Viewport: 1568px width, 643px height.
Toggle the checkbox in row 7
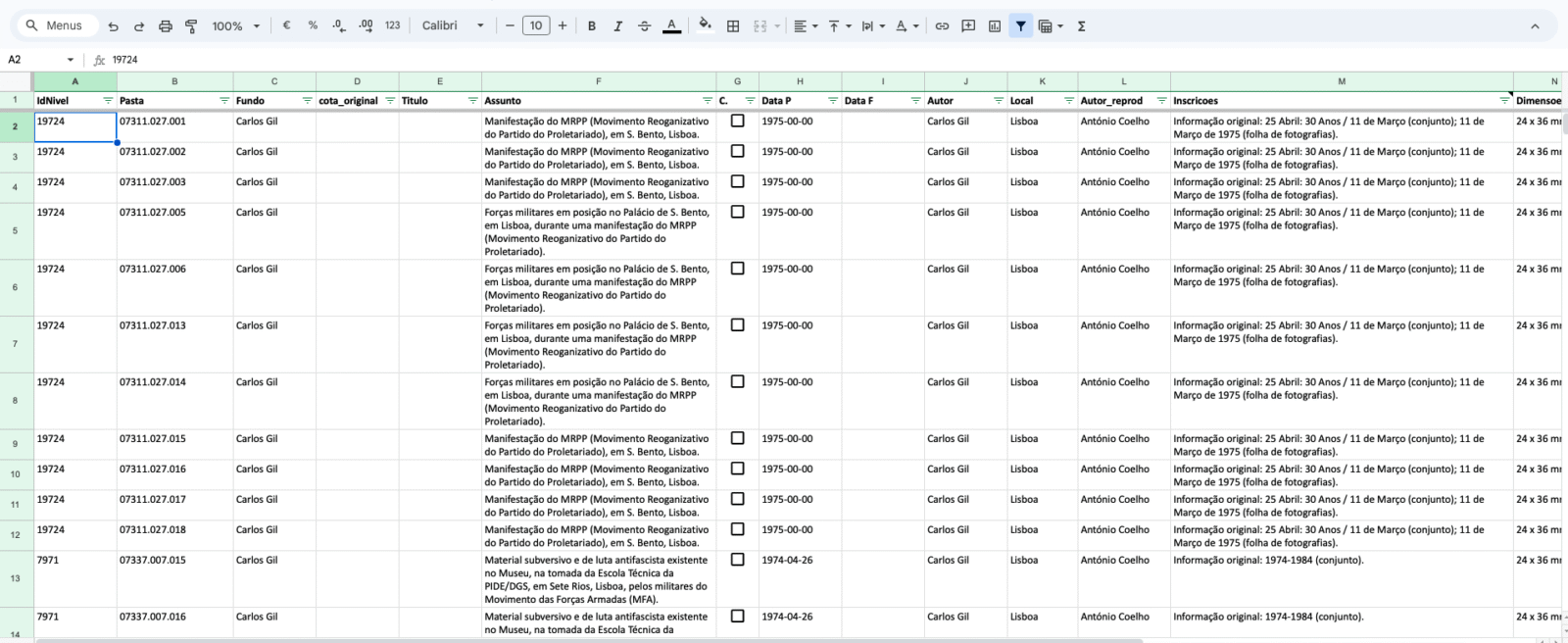coord(738,325)
